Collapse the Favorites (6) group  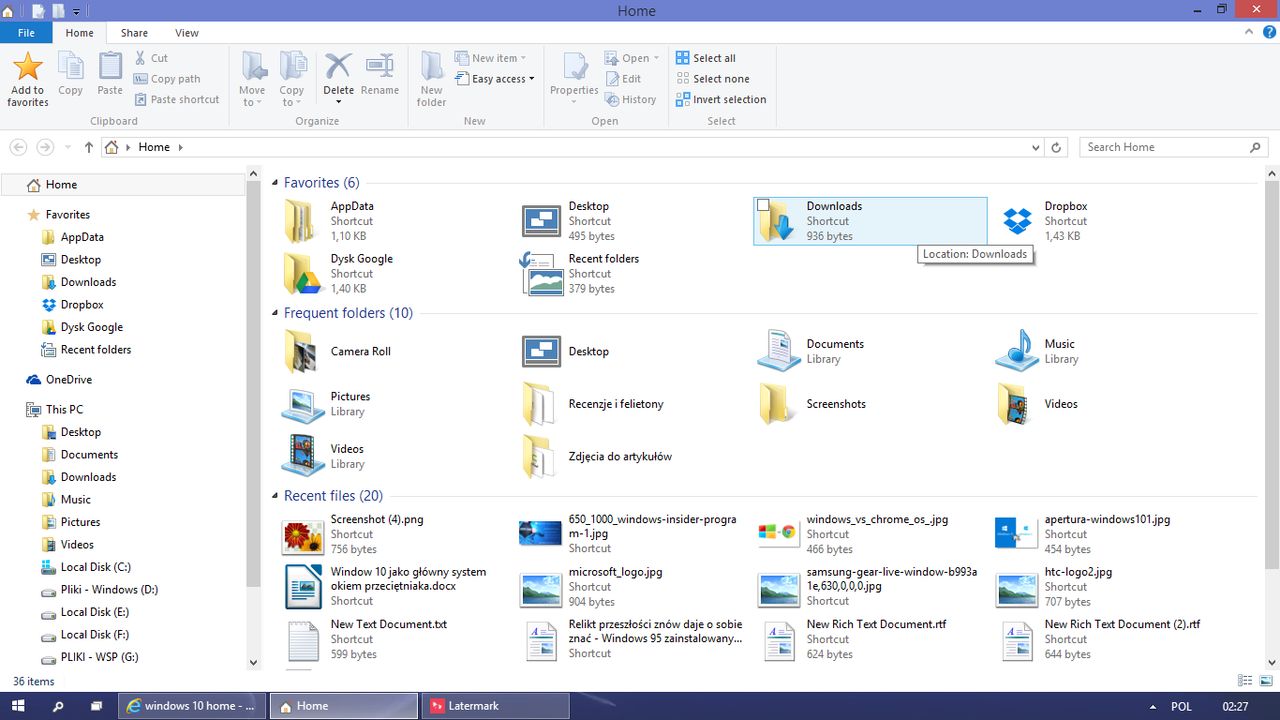click(276, 183)
